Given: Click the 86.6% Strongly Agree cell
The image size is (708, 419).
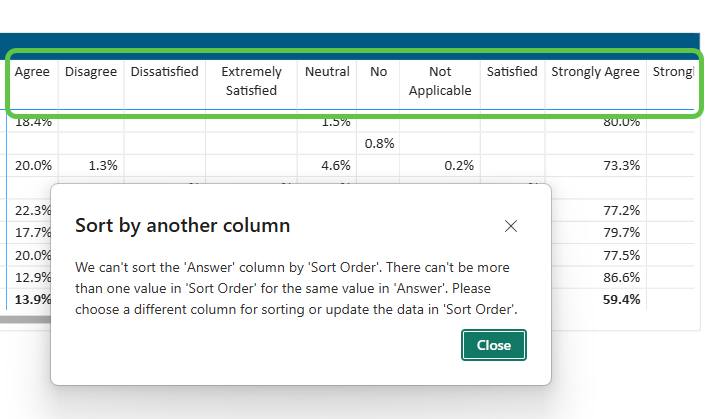Looking at the screenshot, I should point(622,278).
